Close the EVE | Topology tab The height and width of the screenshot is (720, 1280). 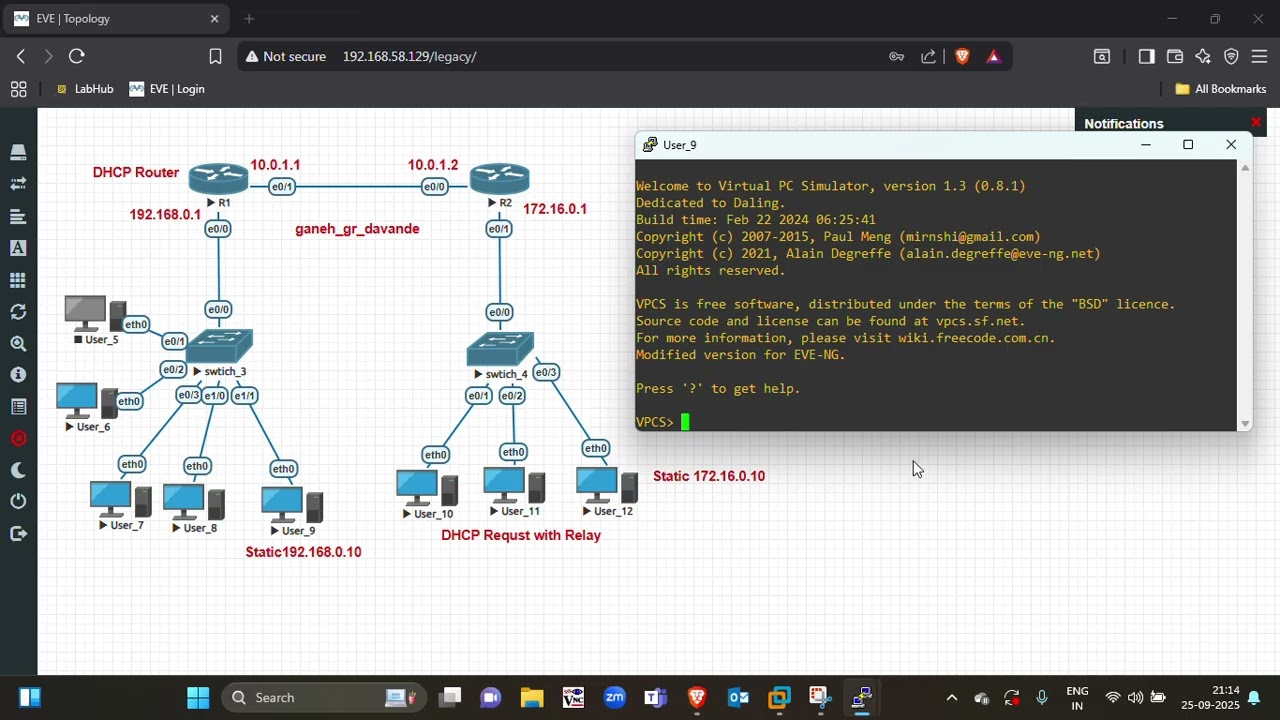(214, 19)
